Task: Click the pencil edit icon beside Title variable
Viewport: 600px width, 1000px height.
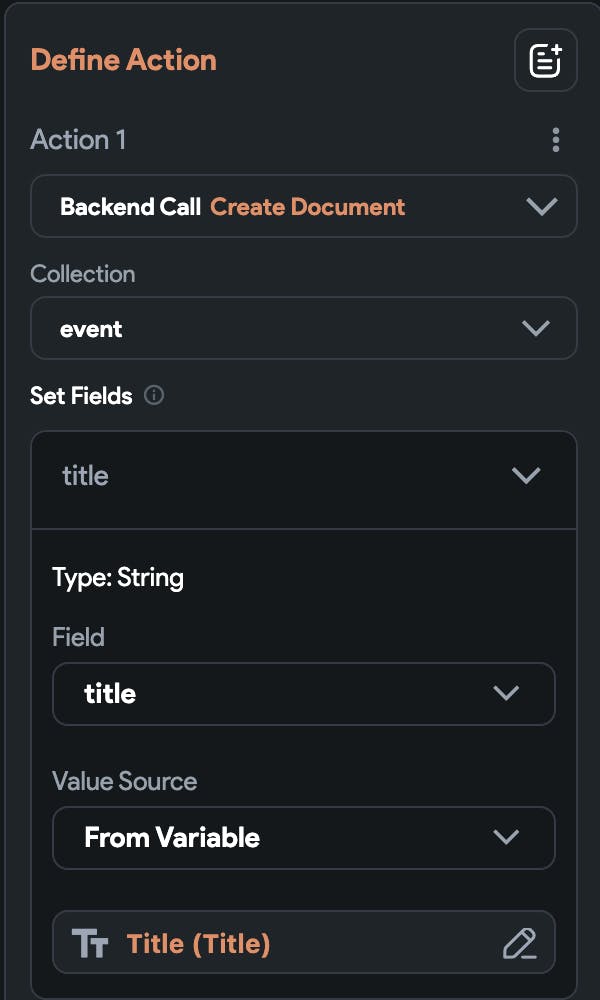Action: pyautogui.click(x=519, y=943)
